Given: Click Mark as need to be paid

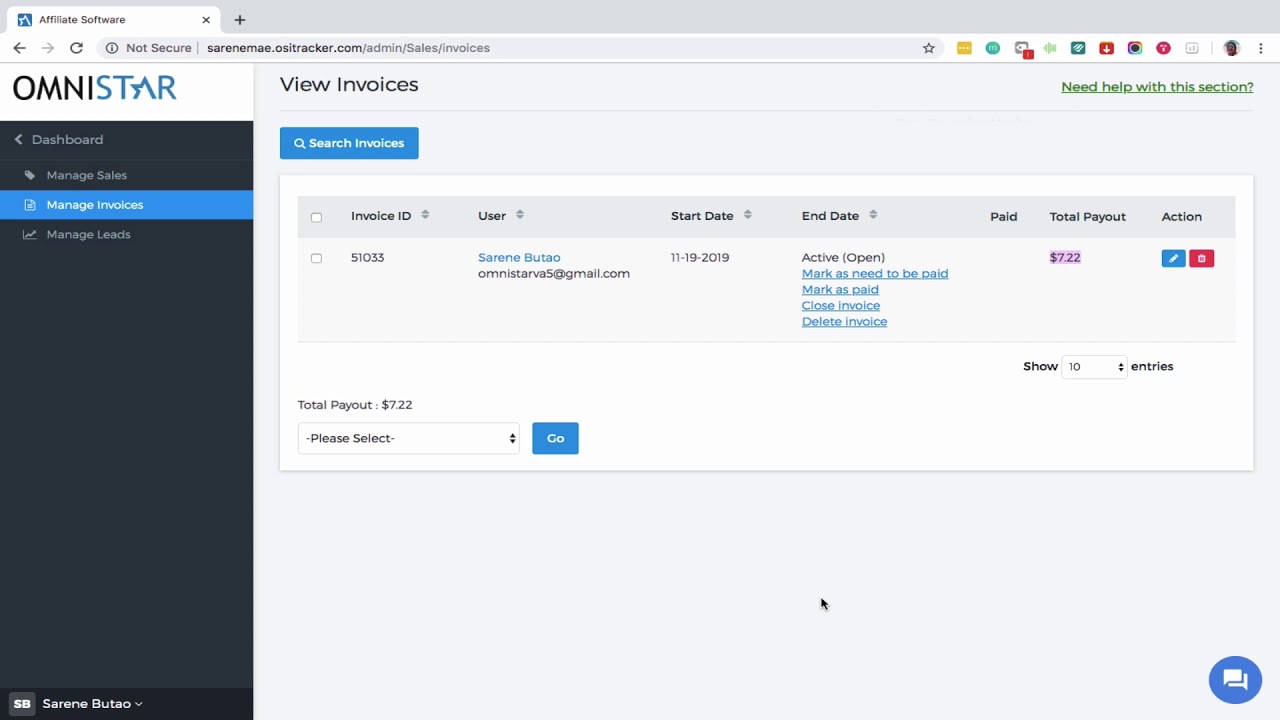Looking at the screenshot, I should coord(875,273).
